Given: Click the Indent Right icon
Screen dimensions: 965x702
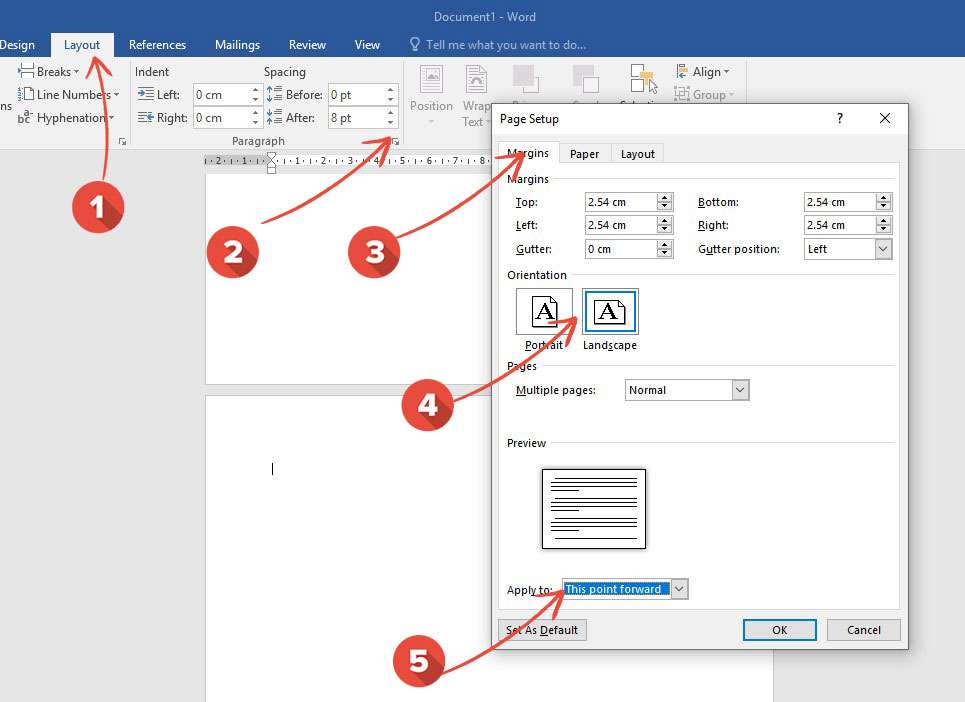Looking at the screenshot, I should pos(146,118).
